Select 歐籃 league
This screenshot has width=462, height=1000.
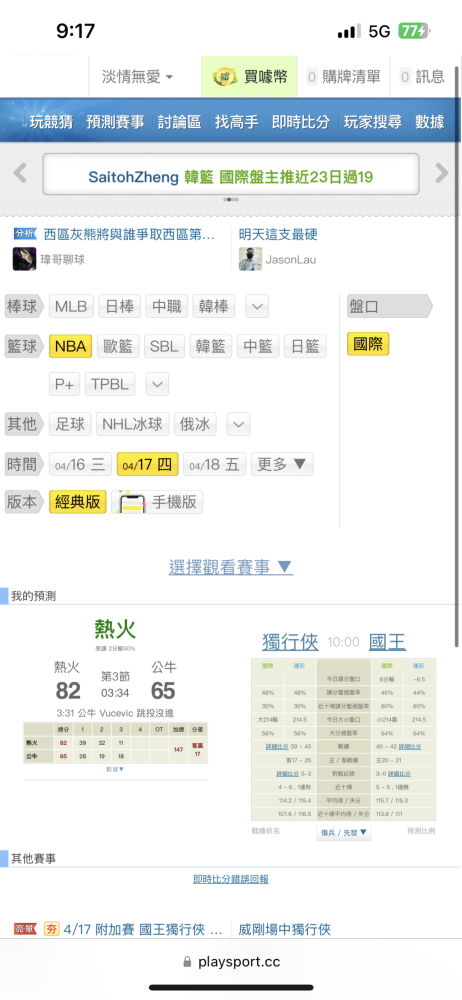[118, 346]
